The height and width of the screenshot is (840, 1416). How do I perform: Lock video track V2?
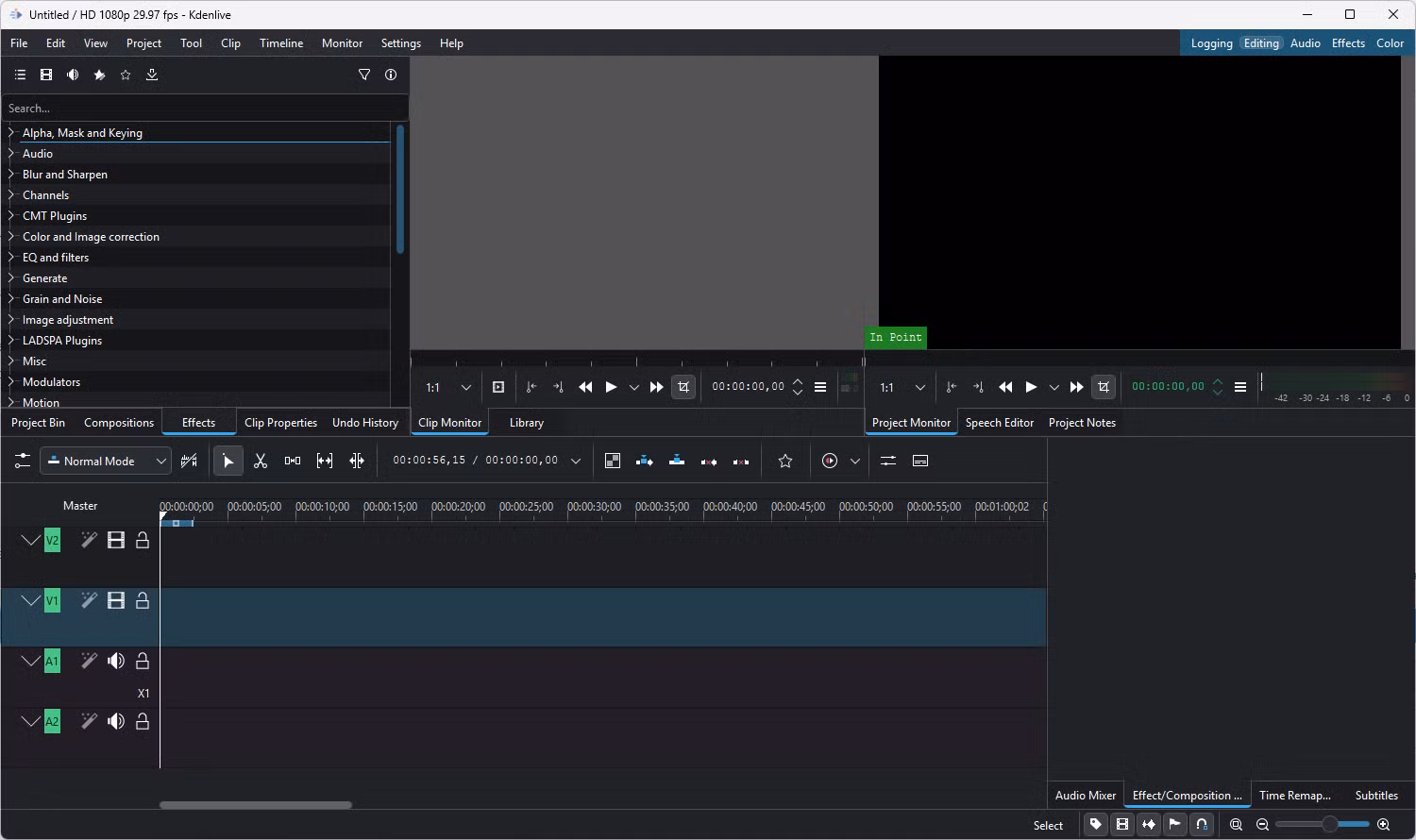(x=143, y=540)
